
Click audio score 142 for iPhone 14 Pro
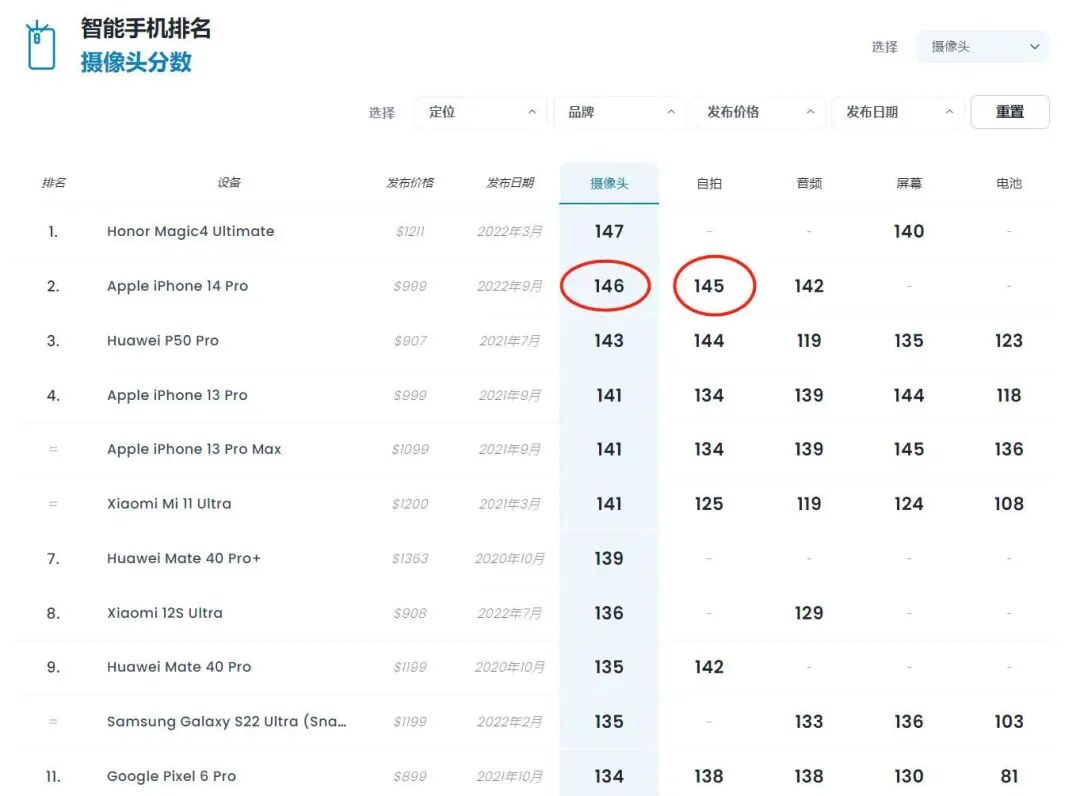(x=809, y=286)
